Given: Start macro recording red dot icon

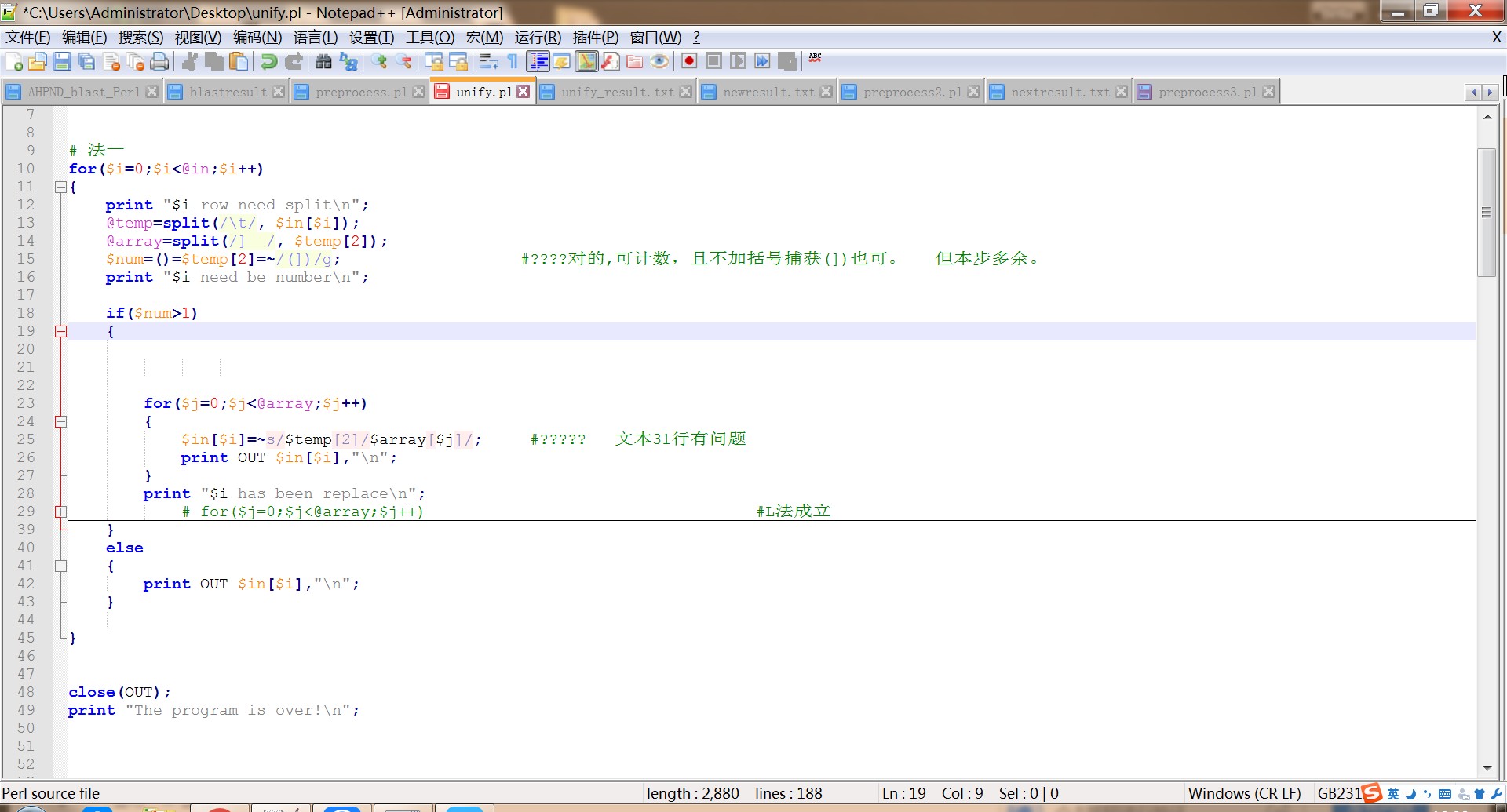Looking at the screenshot, I should (689, 61).
